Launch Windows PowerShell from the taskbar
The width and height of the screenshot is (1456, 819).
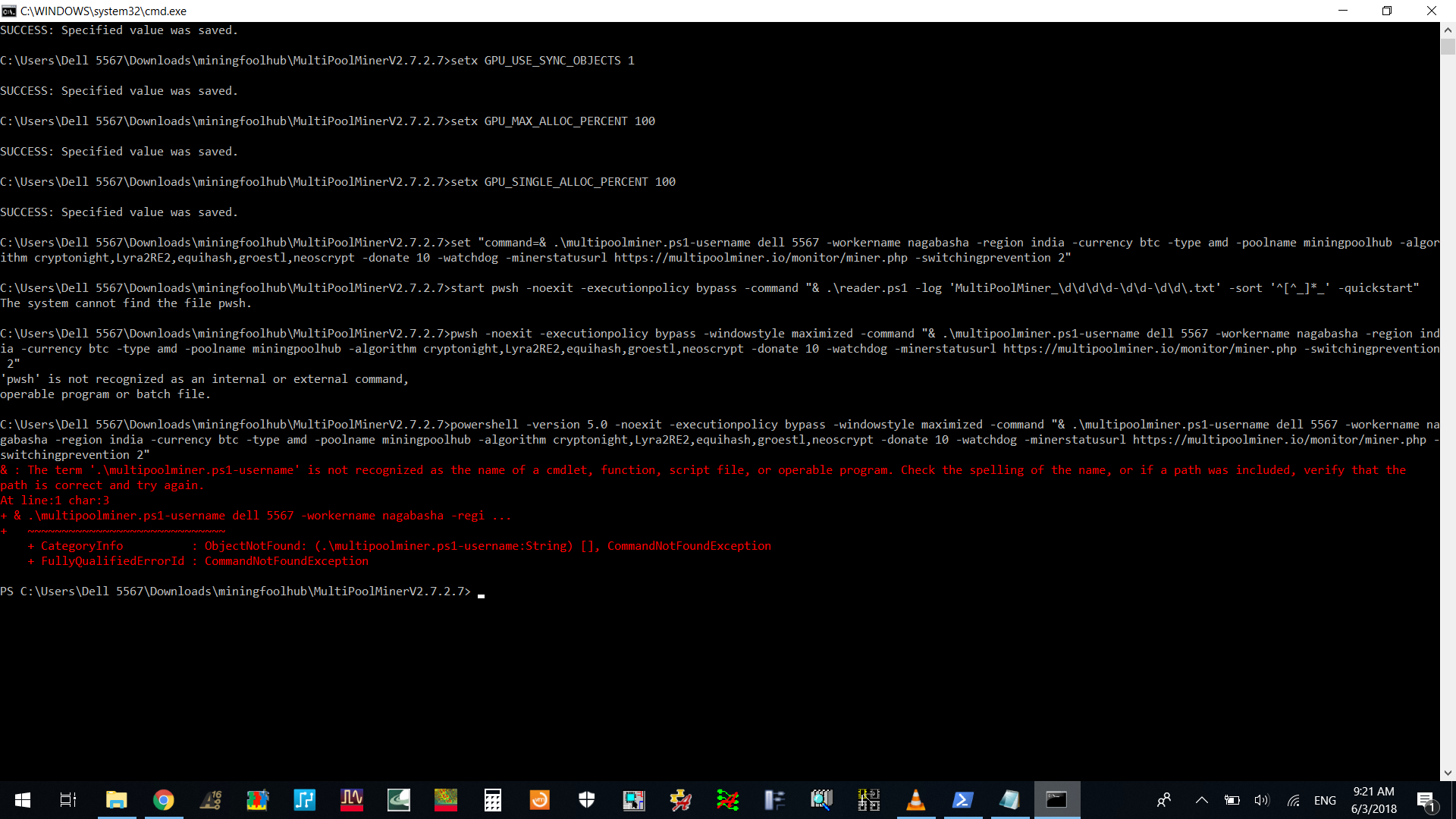(963, 800)
